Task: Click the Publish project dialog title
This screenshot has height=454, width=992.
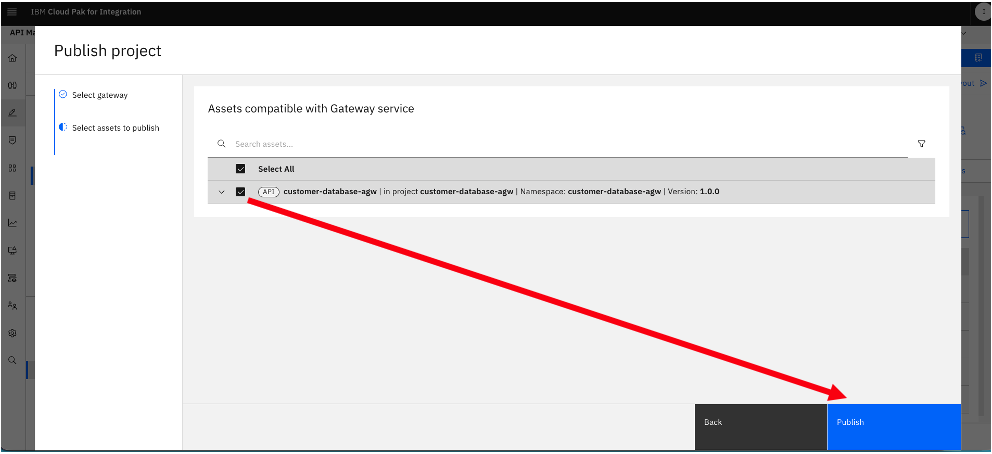Action: tap(108, 51)
